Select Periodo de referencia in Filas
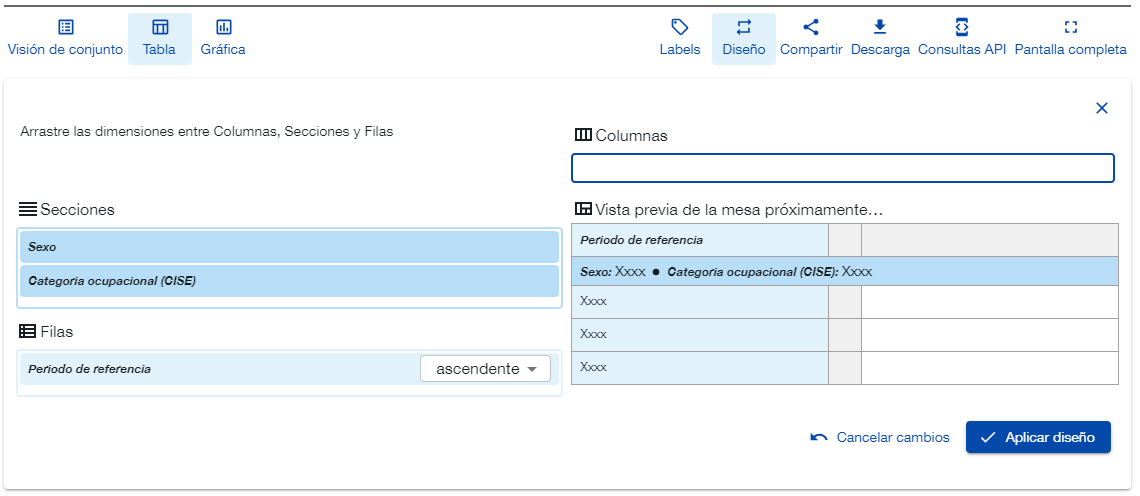Screen dimensions: 1140x496 pyautogui.click(x=220, y=369)
